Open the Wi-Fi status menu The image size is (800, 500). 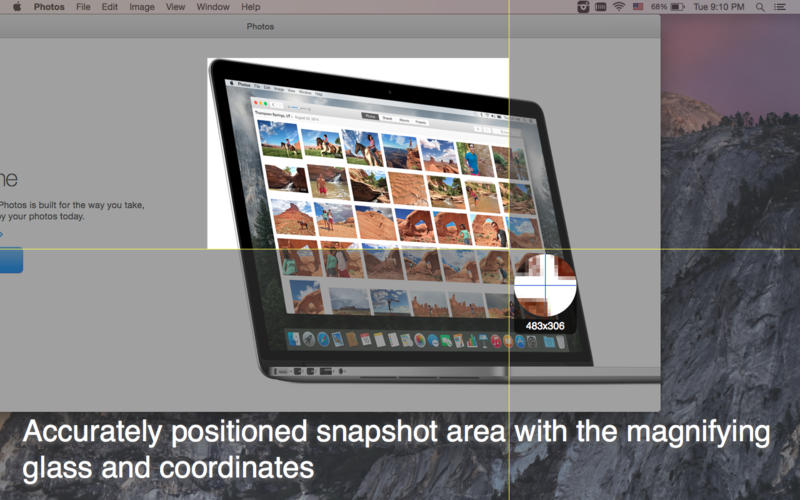tap(619, 7)
